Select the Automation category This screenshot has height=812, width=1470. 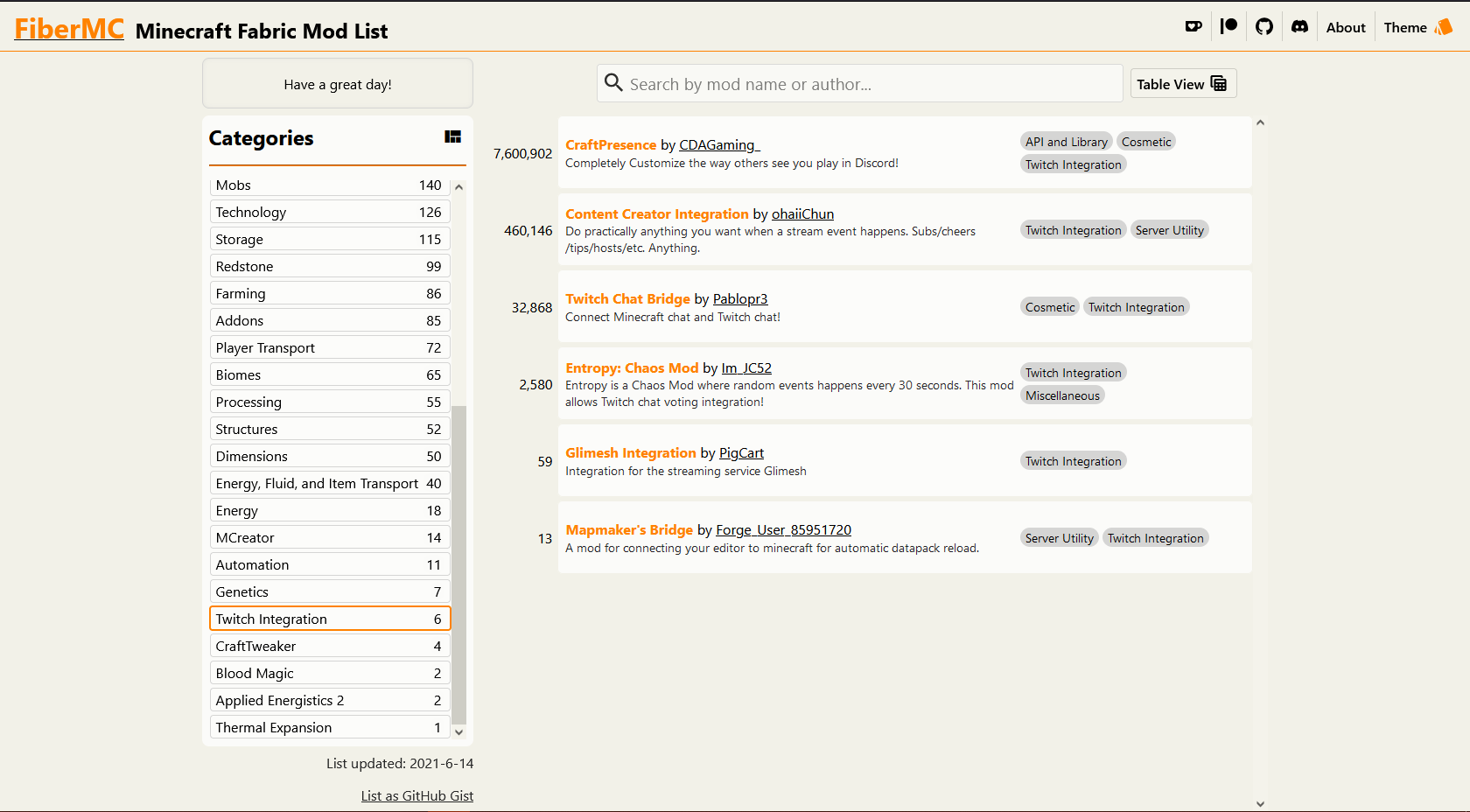[330, 564]
